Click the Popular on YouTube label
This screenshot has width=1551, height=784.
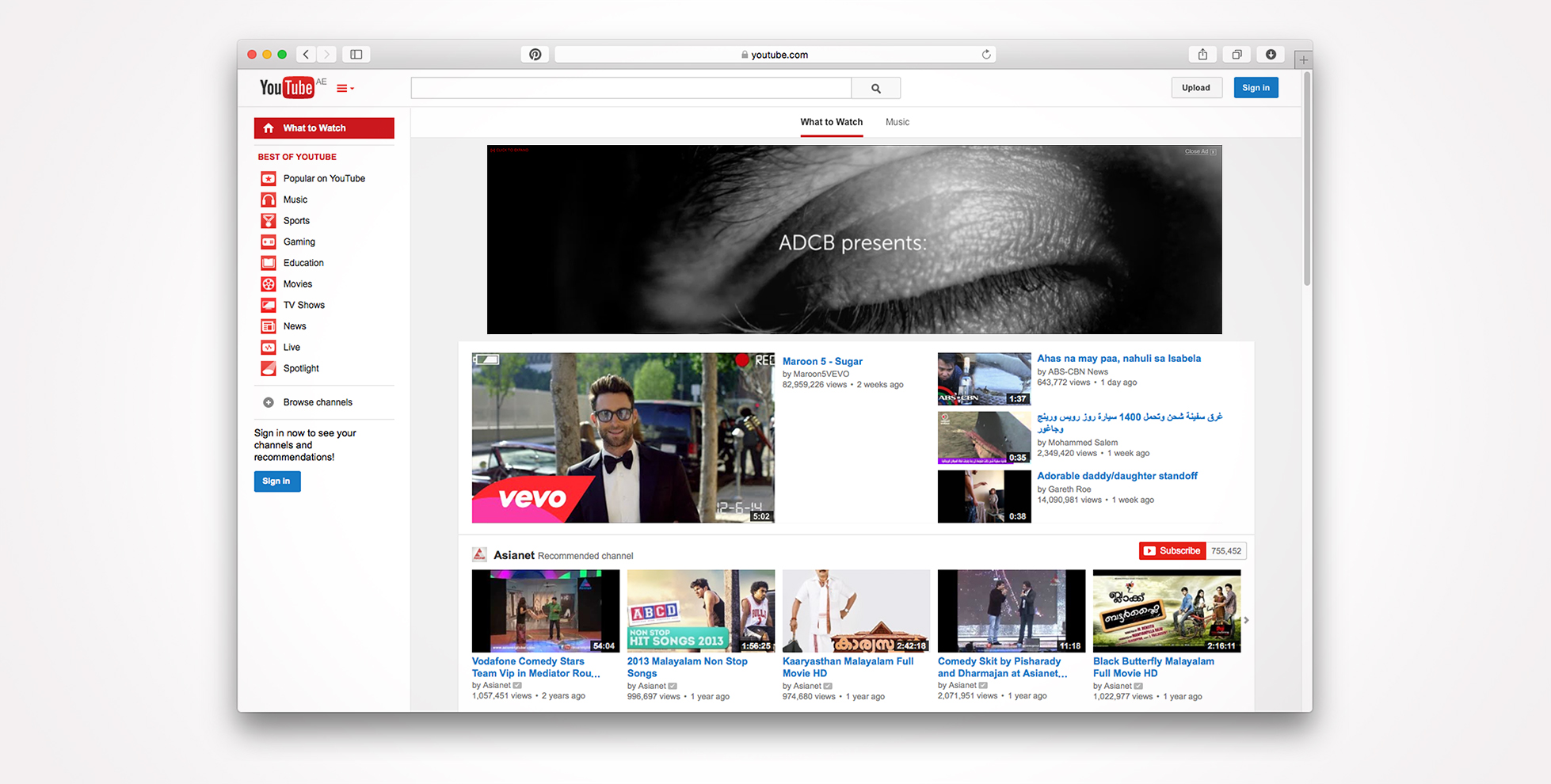pos(324,179)
